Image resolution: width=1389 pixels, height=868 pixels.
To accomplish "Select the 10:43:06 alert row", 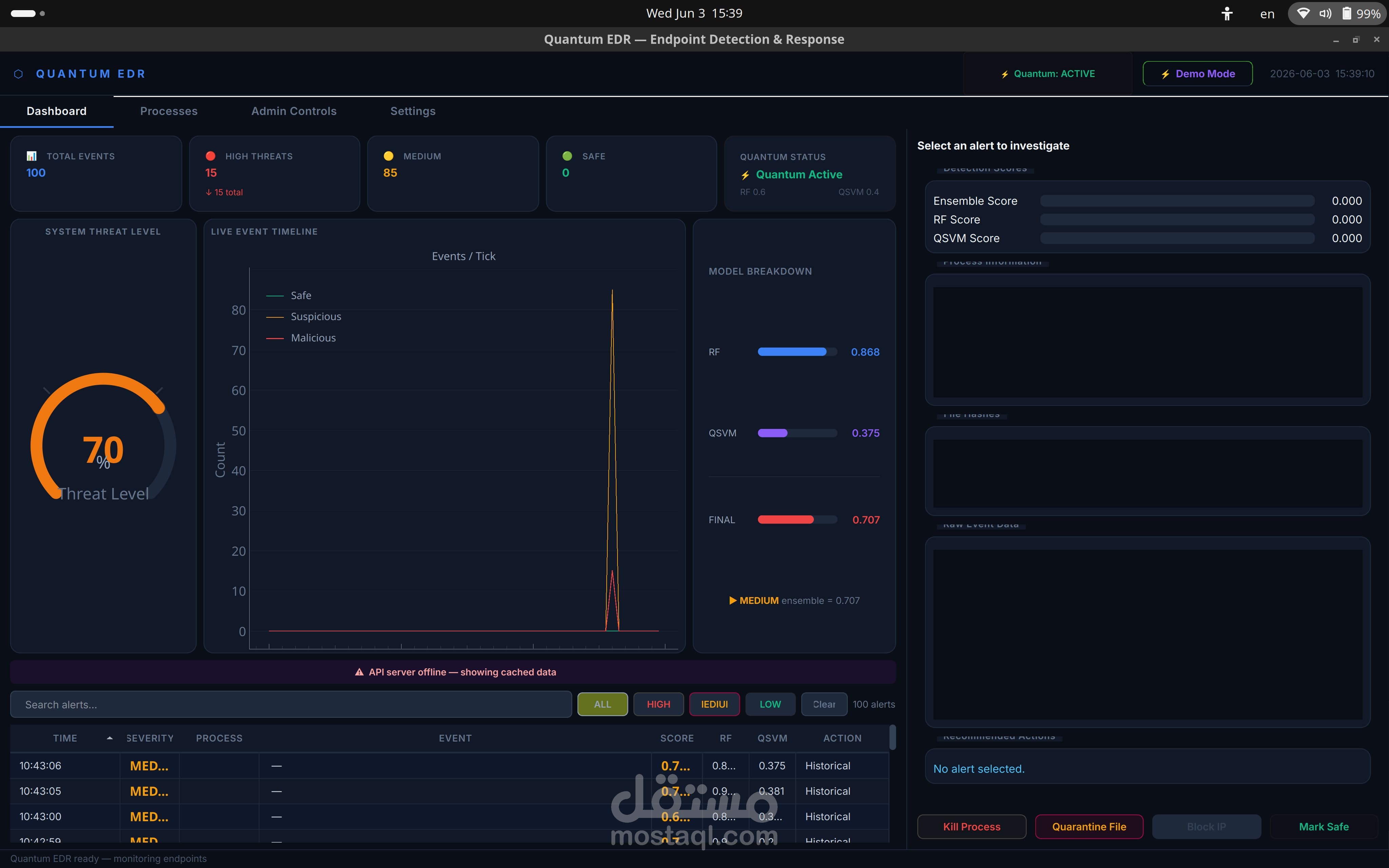I will click(x=449, y=766).
